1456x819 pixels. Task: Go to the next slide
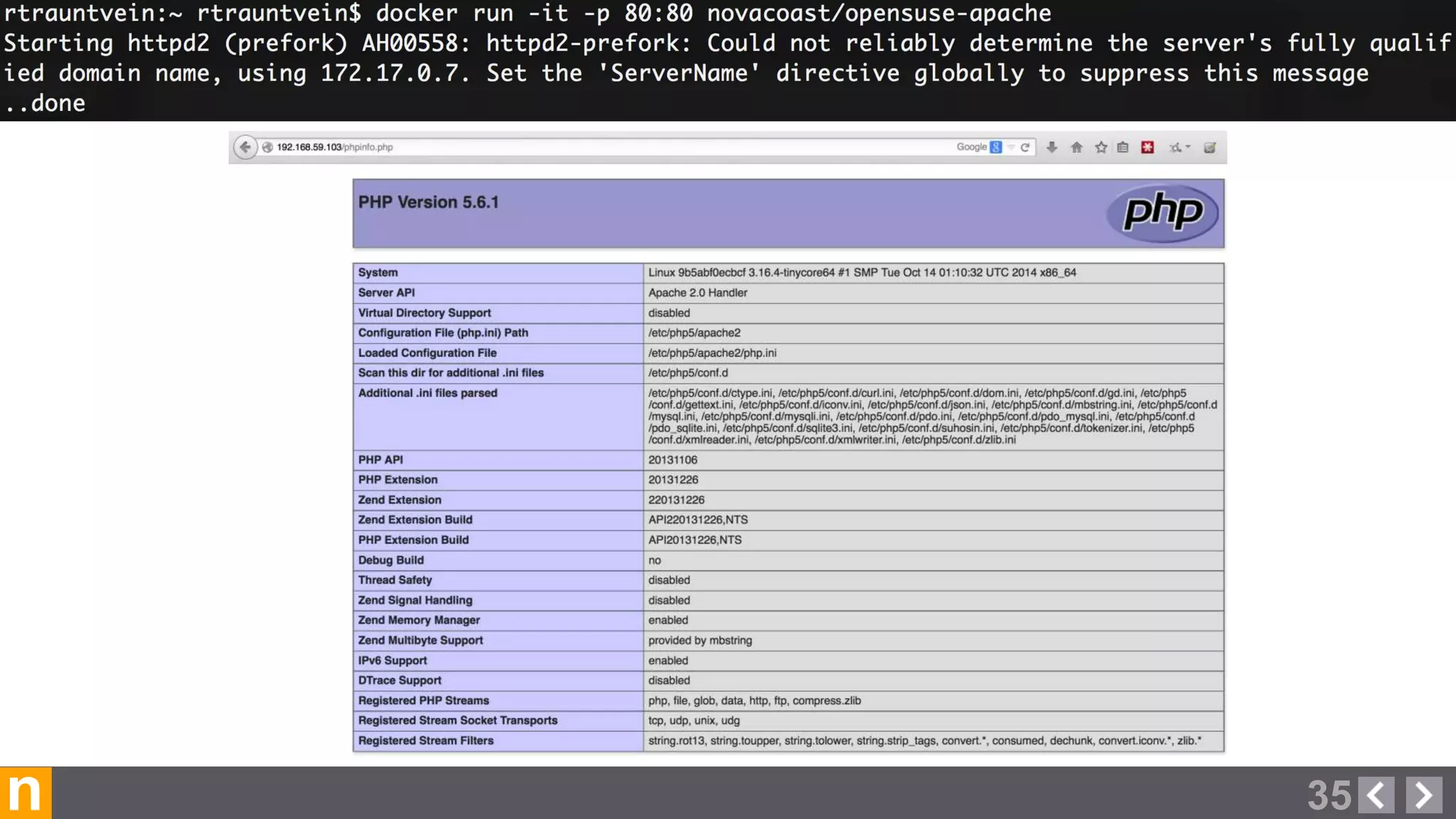(x=1423, y=794)
